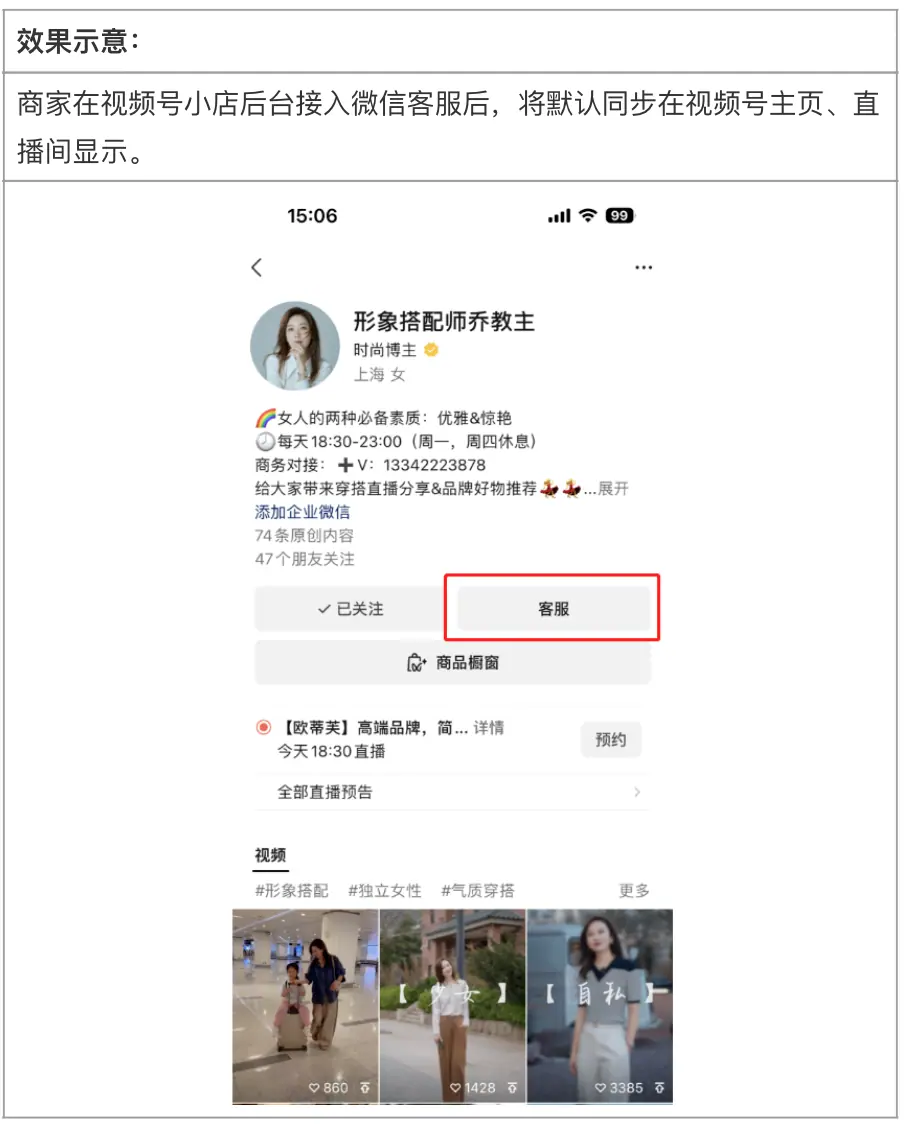This screenshot has height=1126, width=906.
Task: Open the 自私 video with 3385 likes
Action: pyautogui.click(x=600, y=1006)
